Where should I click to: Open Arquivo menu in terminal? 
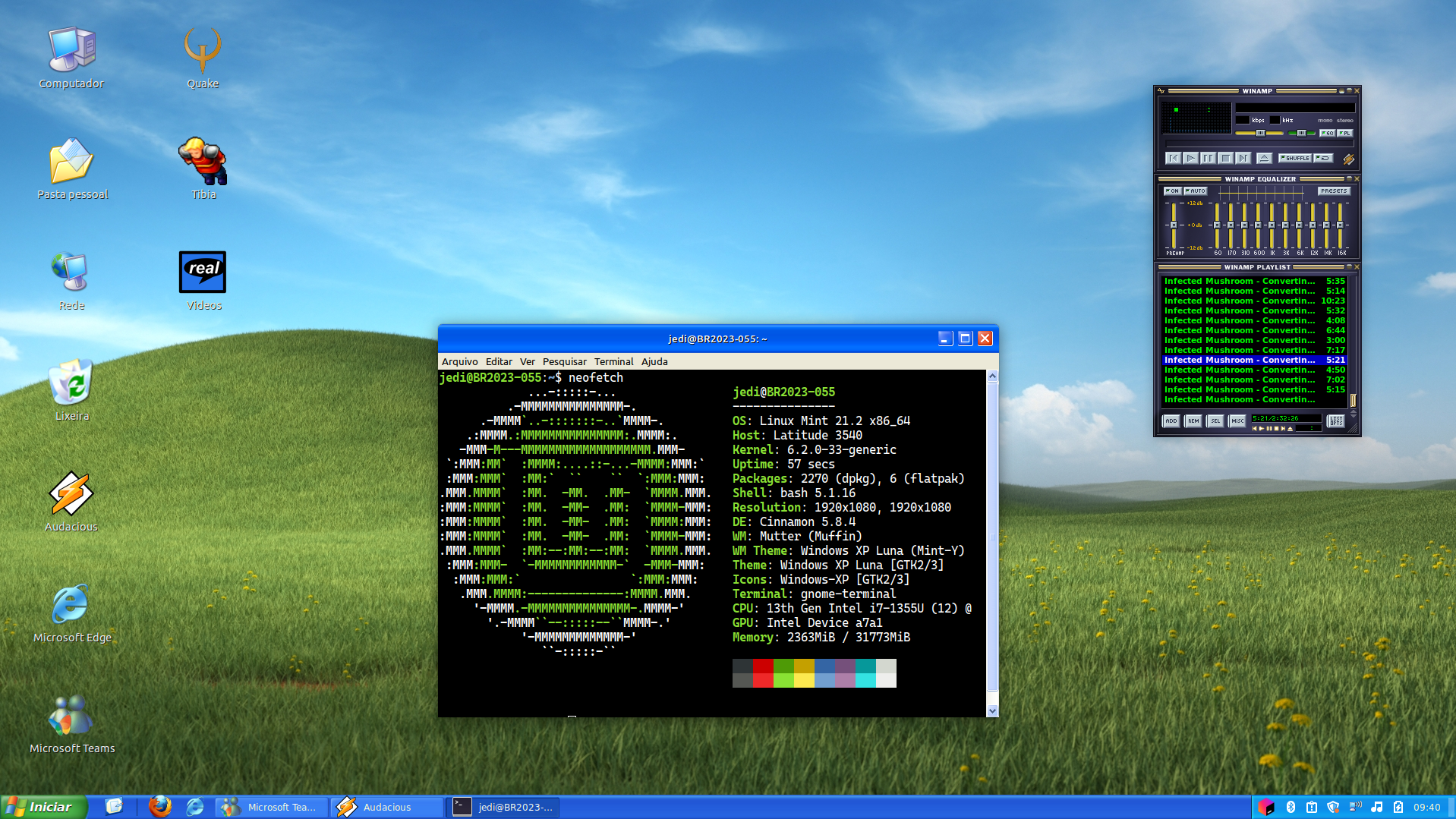tap(459, 362)
